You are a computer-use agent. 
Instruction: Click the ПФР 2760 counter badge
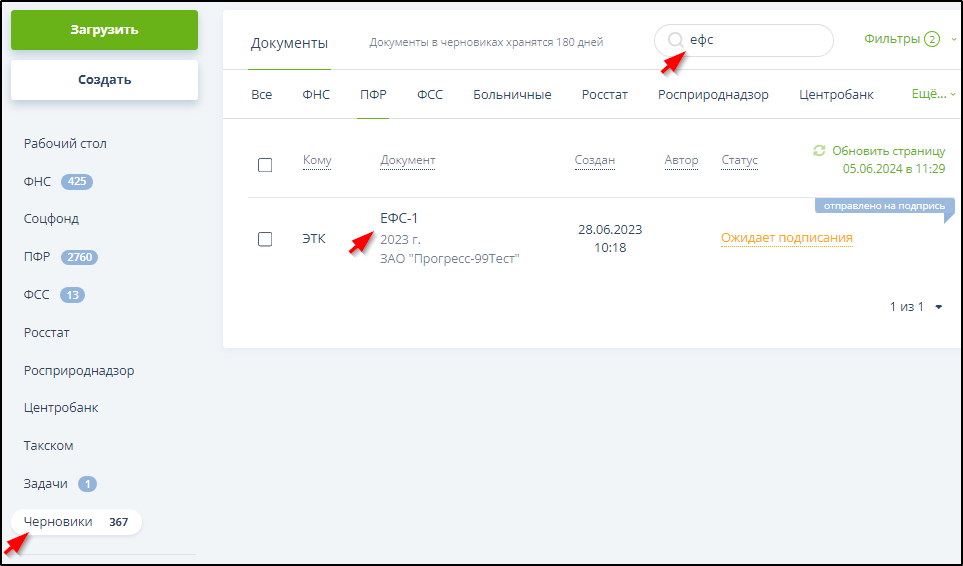[79, 257]
